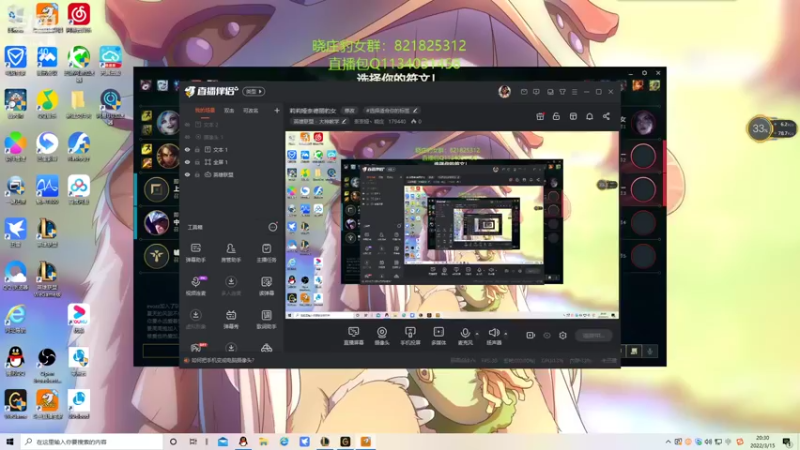Click the notification bell icon
800x450 pixels.
click(x=589, y=116)
